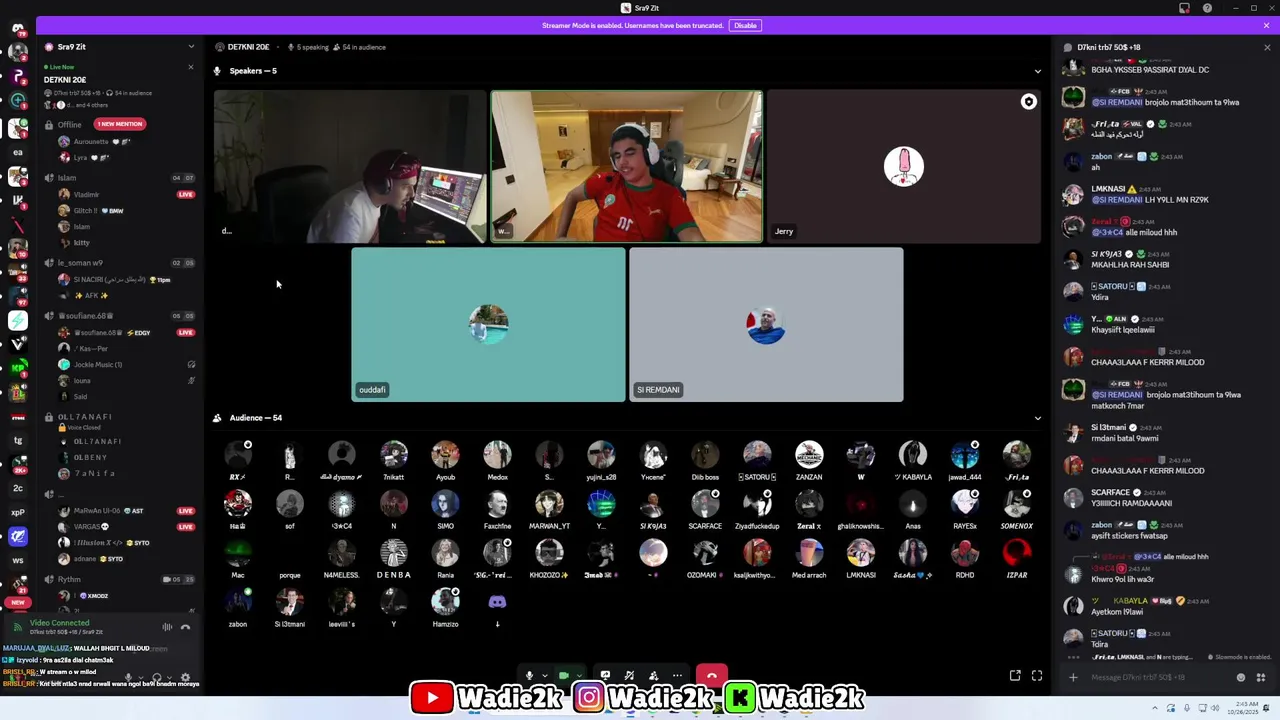The image size is (1280, 720).
Task: Toggle noise suppression in Video Connected panel
Action: tap(167, 627)
